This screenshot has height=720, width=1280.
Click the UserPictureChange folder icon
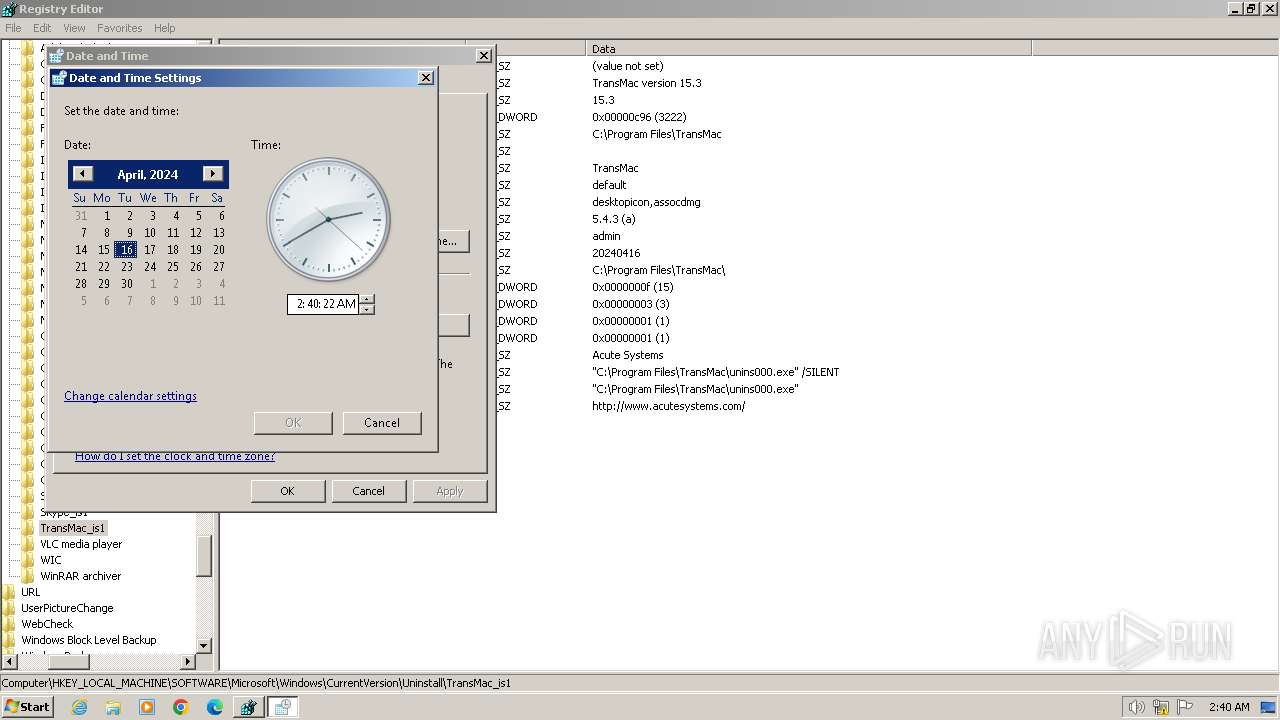(10, 608)
